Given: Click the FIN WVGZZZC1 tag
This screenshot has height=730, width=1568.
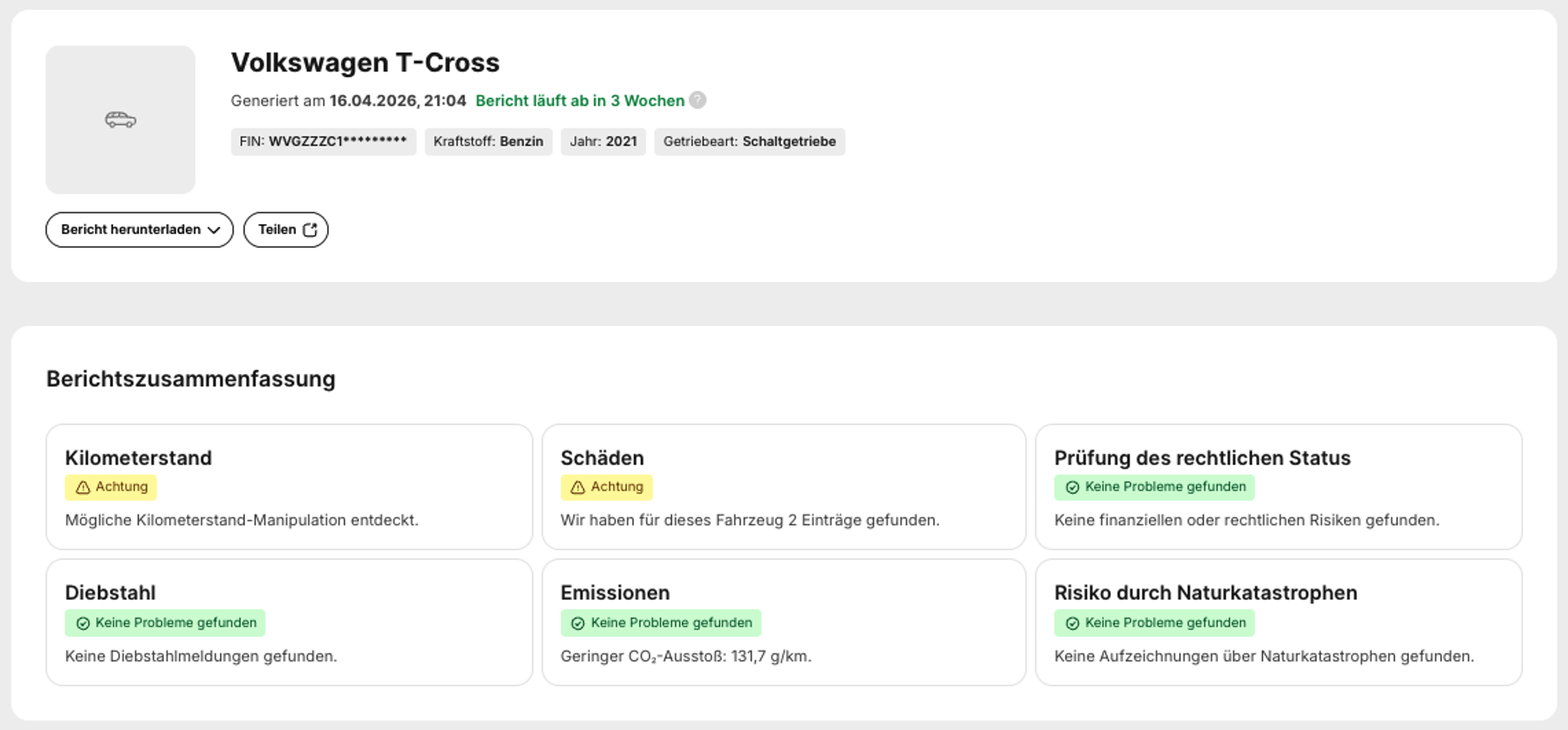Looking at the screenshot, I should (323, 141).
